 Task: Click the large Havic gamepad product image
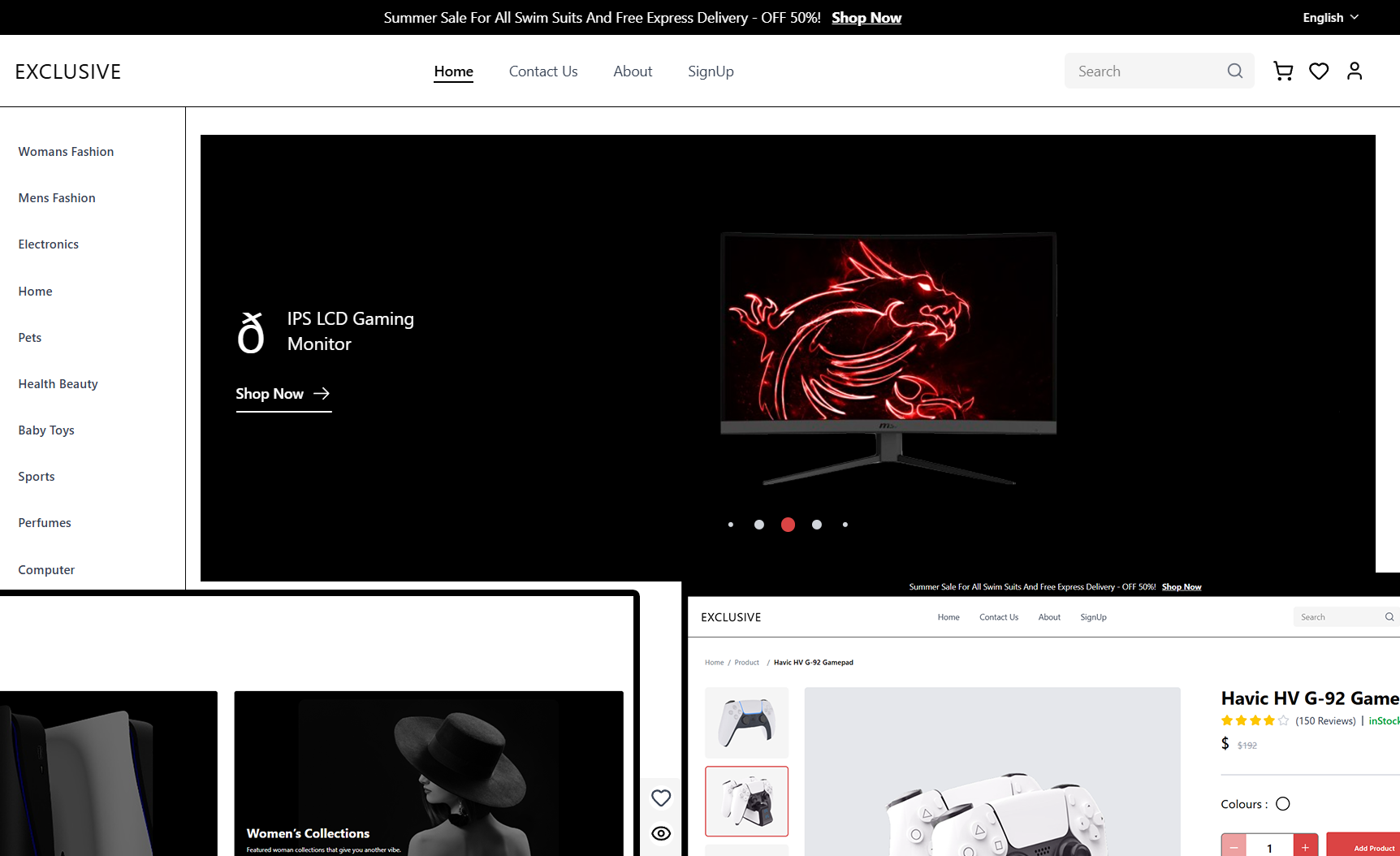tap(992, 772)
